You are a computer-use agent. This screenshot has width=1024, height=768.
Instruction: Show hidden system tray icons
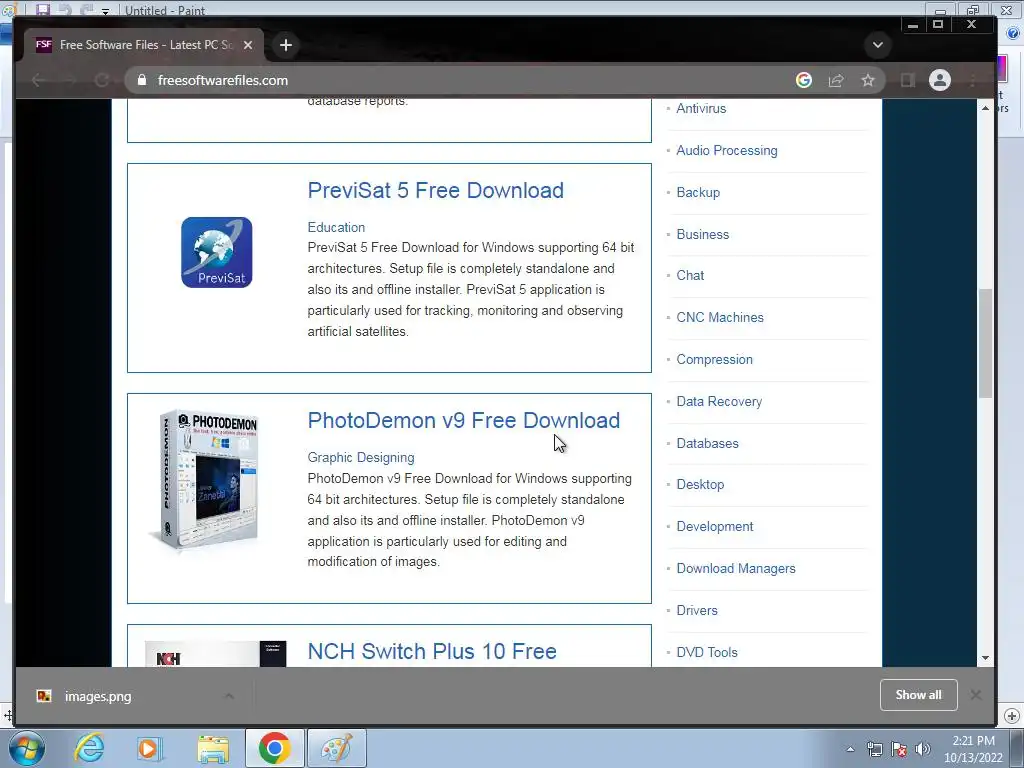click(x=850, y=749)
